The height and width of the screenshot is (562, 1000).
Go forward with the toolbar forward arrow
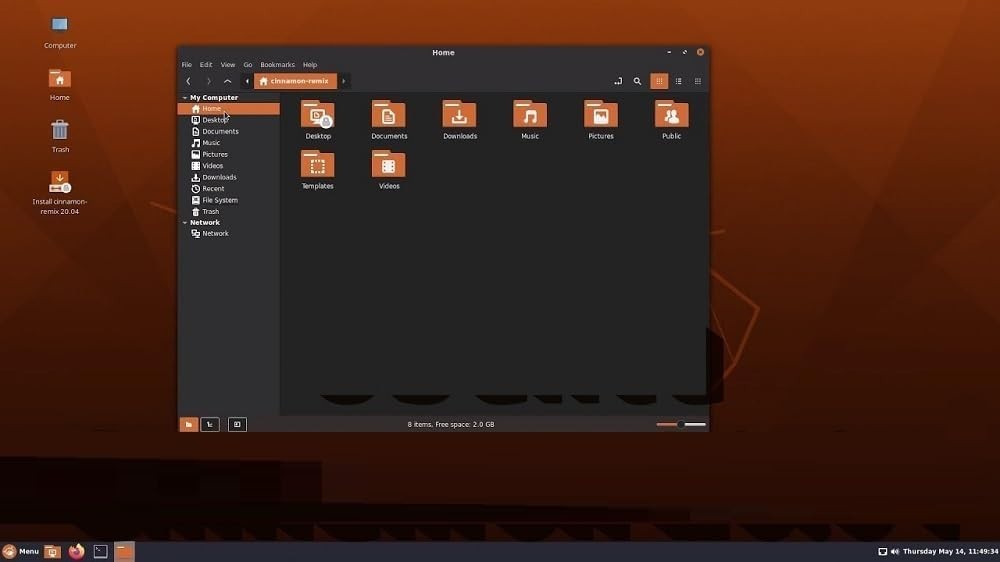pos(208,81)
